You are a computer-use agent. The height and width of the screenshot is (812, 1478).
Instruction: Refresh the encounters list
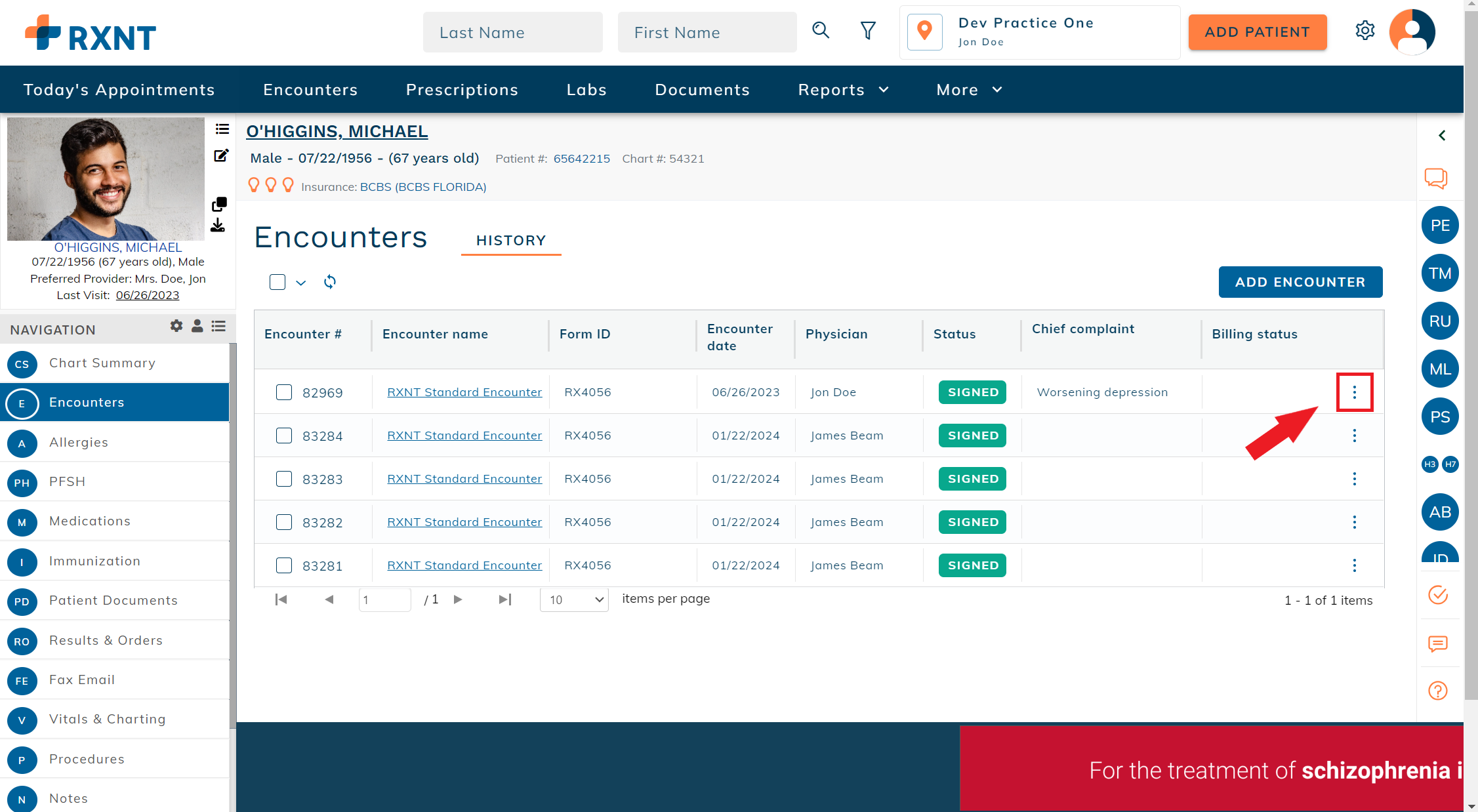point(330,282)
